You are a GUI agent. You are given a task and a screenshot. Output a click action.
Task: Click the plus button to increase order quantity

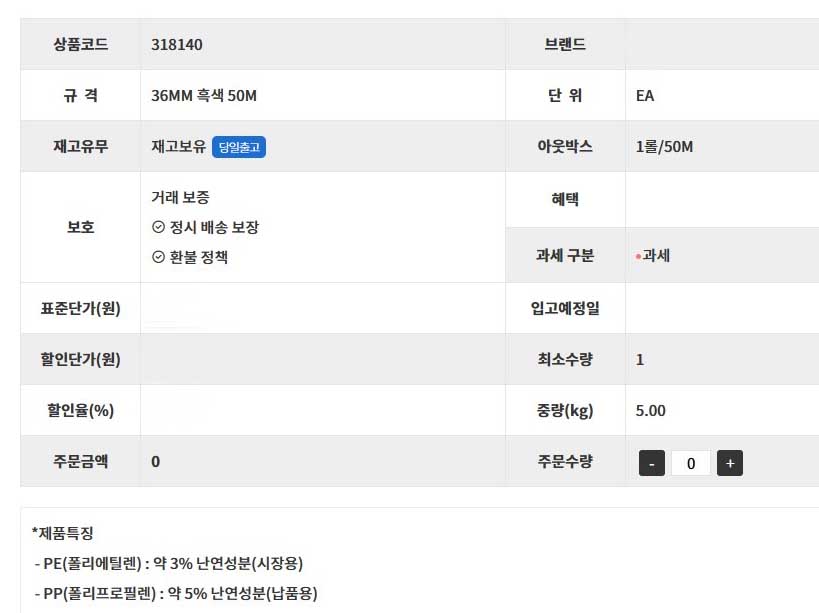pyautogui.click(x=730, y=463)
